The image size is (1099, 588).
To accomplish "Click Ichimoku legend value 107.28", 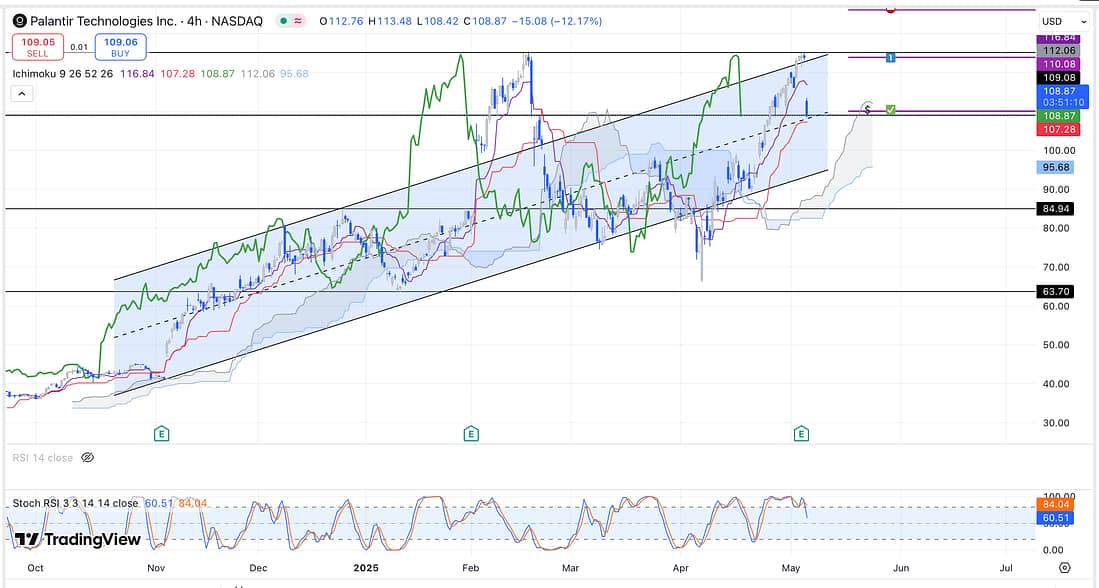I will point(177,74).
